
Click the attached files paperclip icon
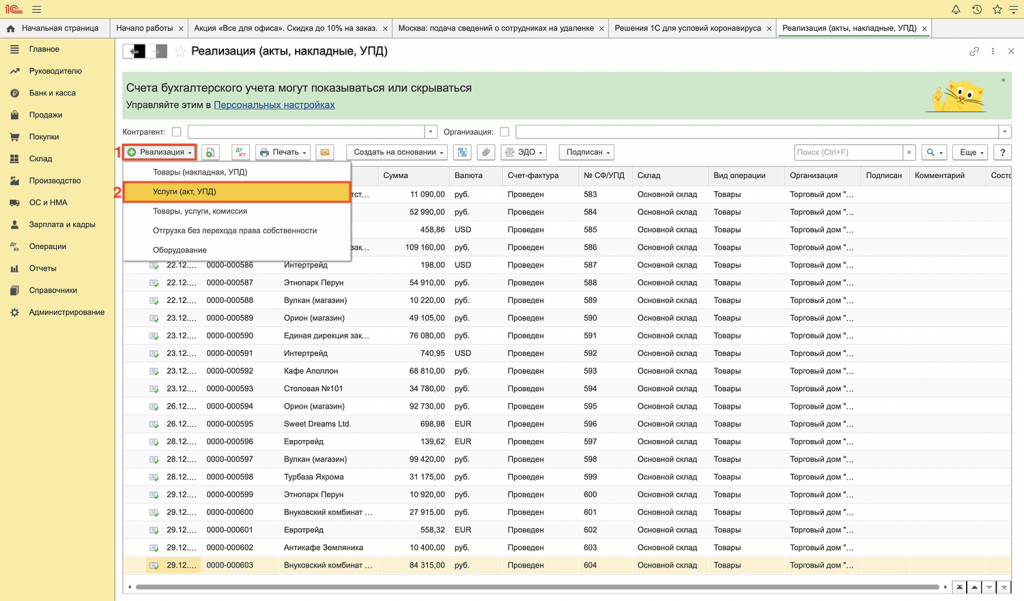coord(485,152)
